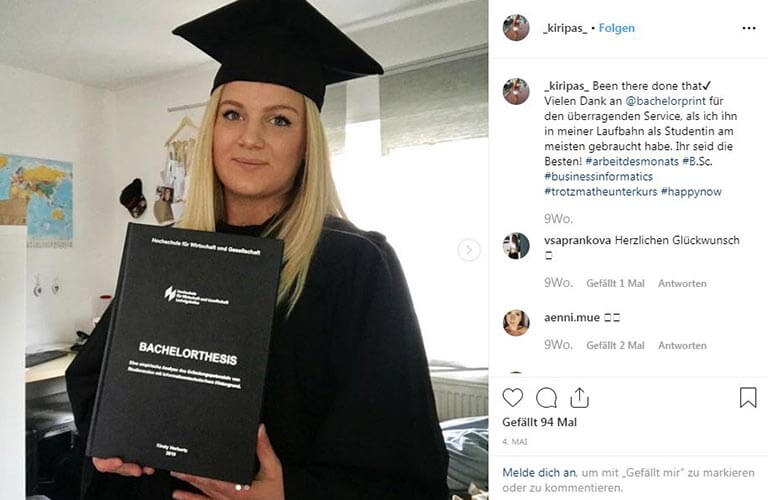Click Melde dich an login link
This screenshot has width=768, height=500.
pyautogui.click(x=539, y=473)
